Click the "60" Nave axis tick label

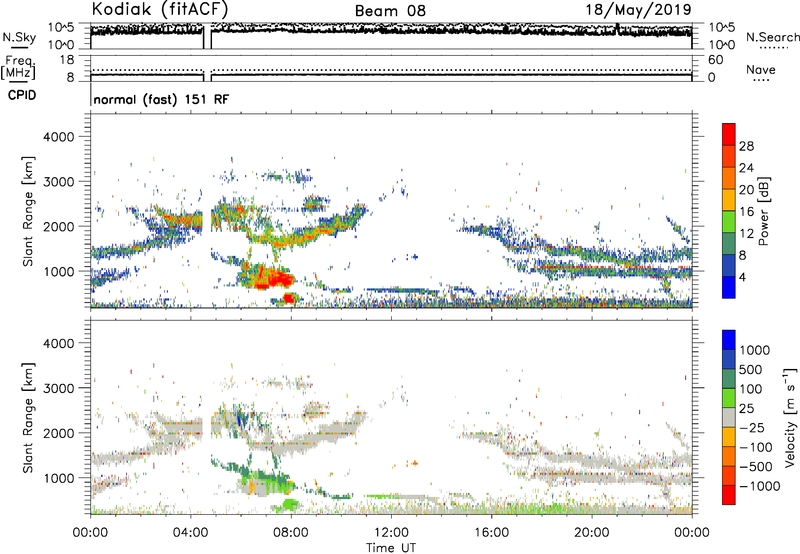[715, 60]
